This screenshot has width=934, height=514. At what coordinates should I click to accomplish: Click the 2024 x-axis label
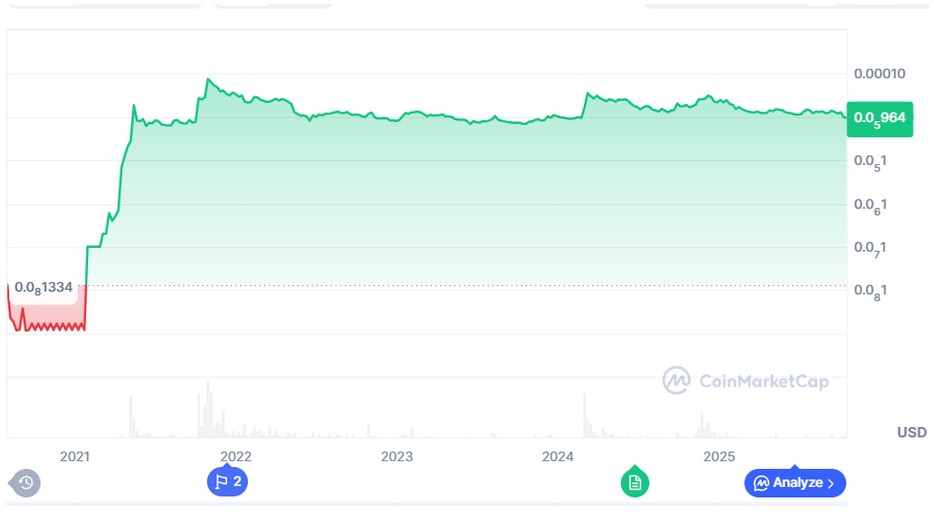(x=557, y=457)
